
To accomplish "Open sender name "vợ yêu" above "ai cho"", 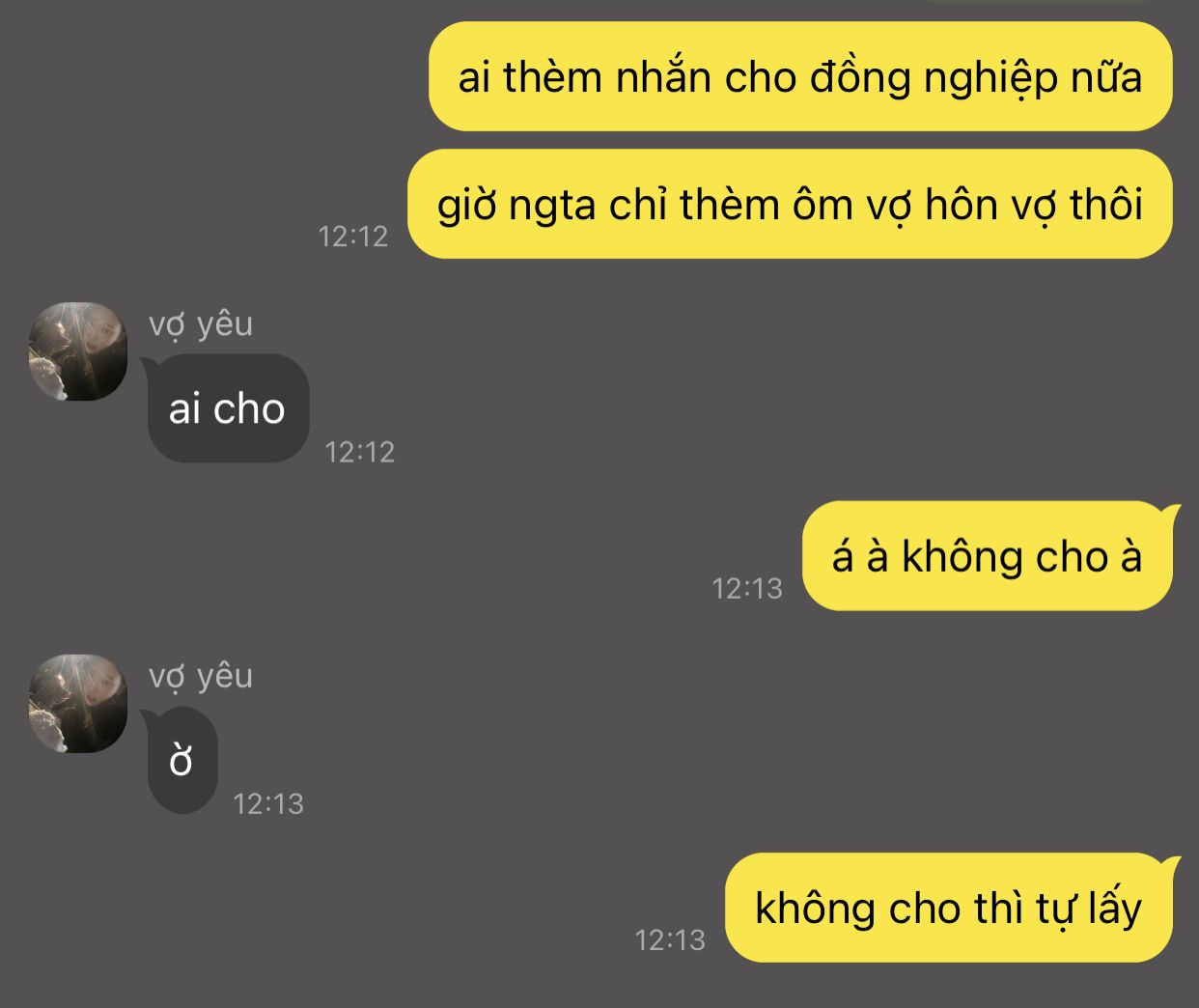I will click(201, 324).
